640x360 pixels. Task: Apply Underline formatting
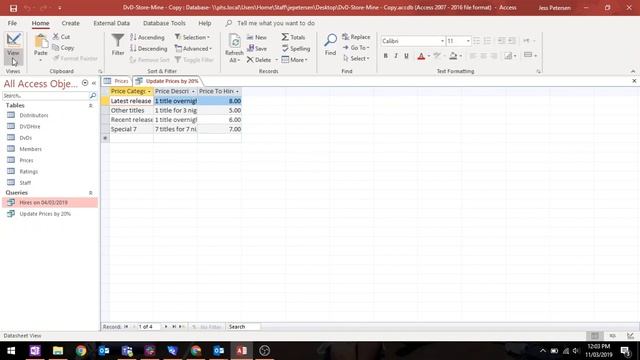[406, 56]
